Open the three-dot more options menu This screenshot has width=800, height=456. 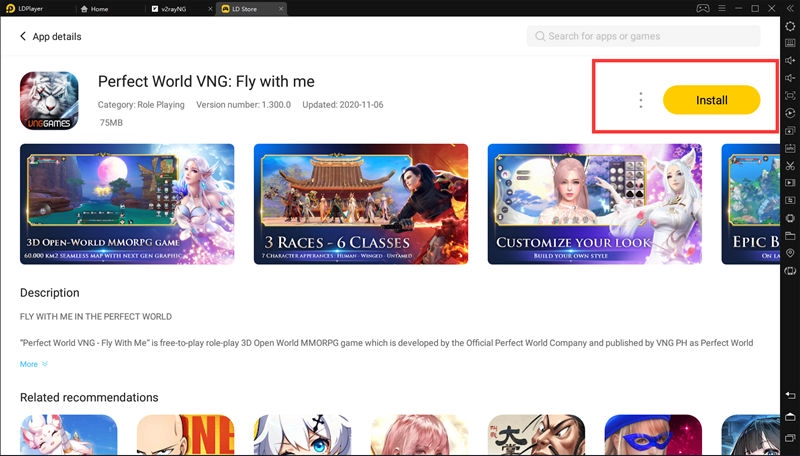click(641, 100)
